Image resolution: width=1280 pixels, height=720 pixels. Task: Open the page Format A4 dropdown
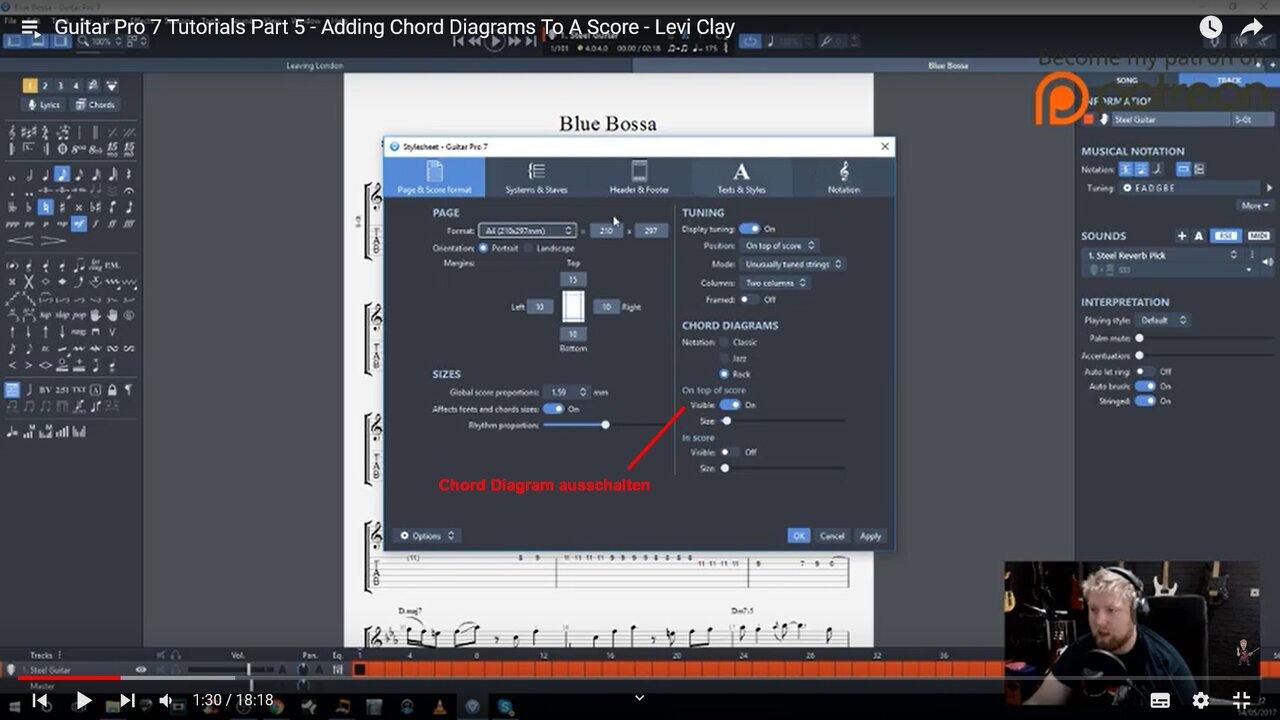pyautogui.click(x=527, y=230)
